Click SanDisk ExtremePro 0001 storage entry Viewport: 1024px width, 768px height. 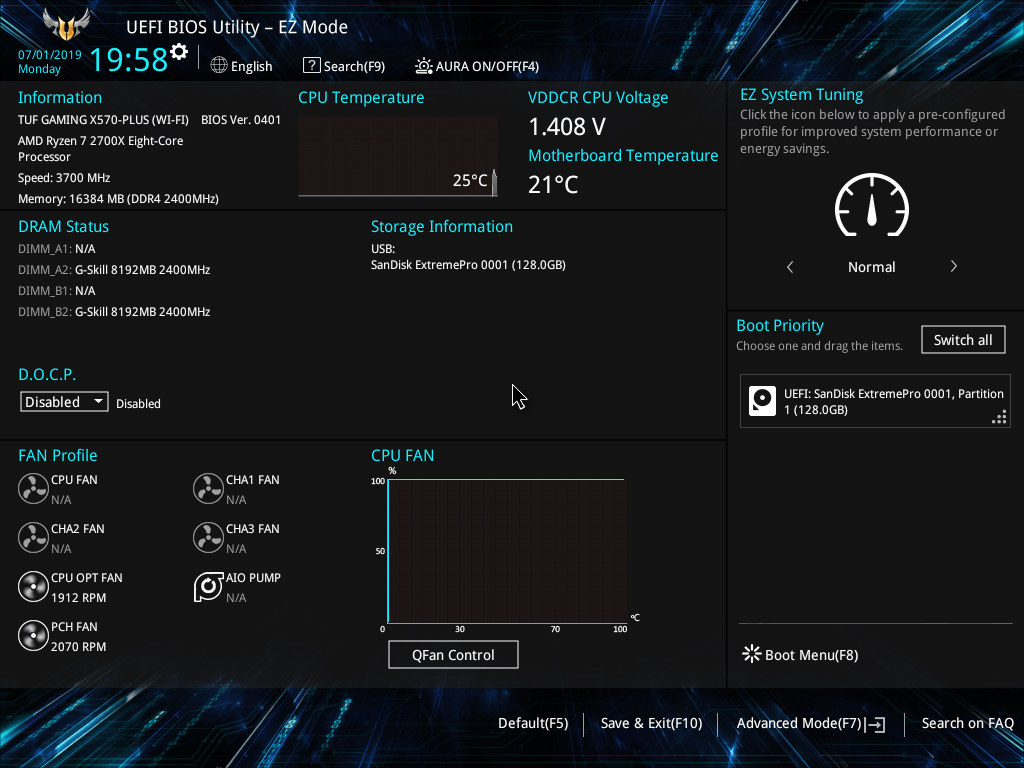coord(468,264)
